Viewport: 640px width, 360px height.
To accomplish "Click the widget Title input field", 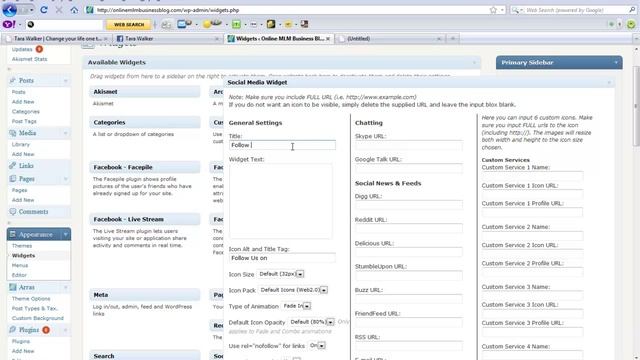I will coord(282,145).
